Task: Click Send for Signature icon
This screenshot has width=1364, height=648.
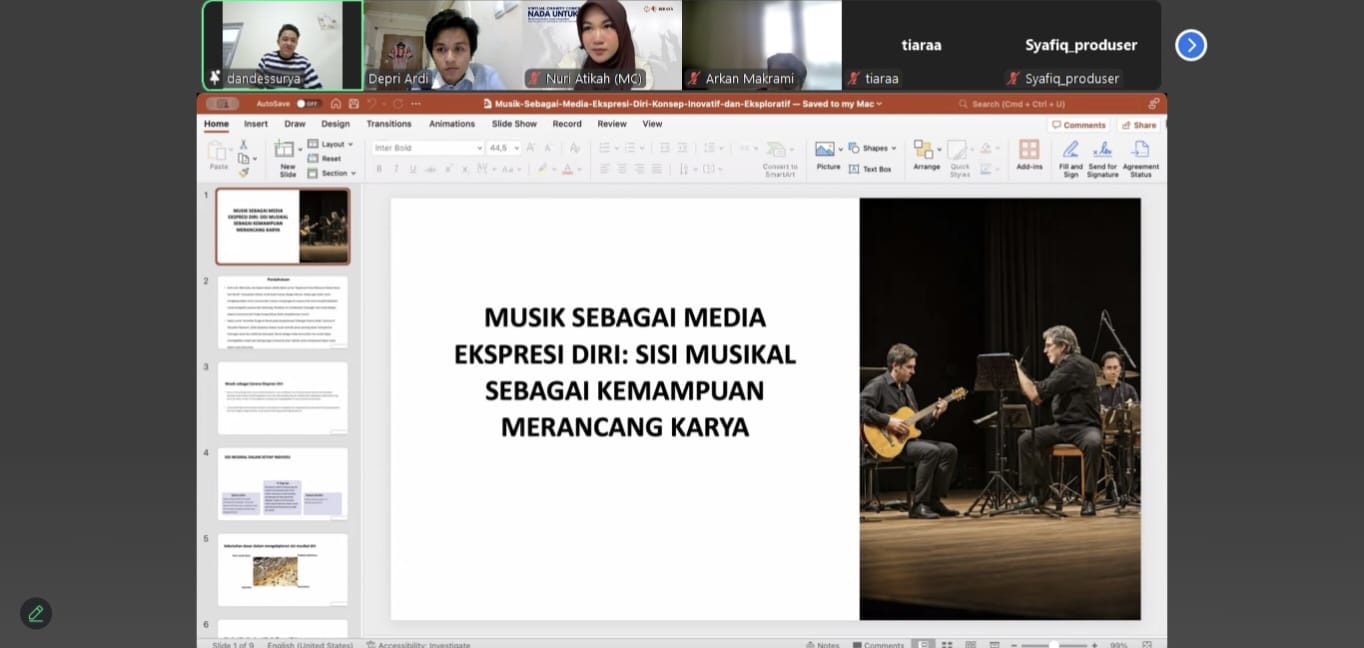Action: [1102, 151]
